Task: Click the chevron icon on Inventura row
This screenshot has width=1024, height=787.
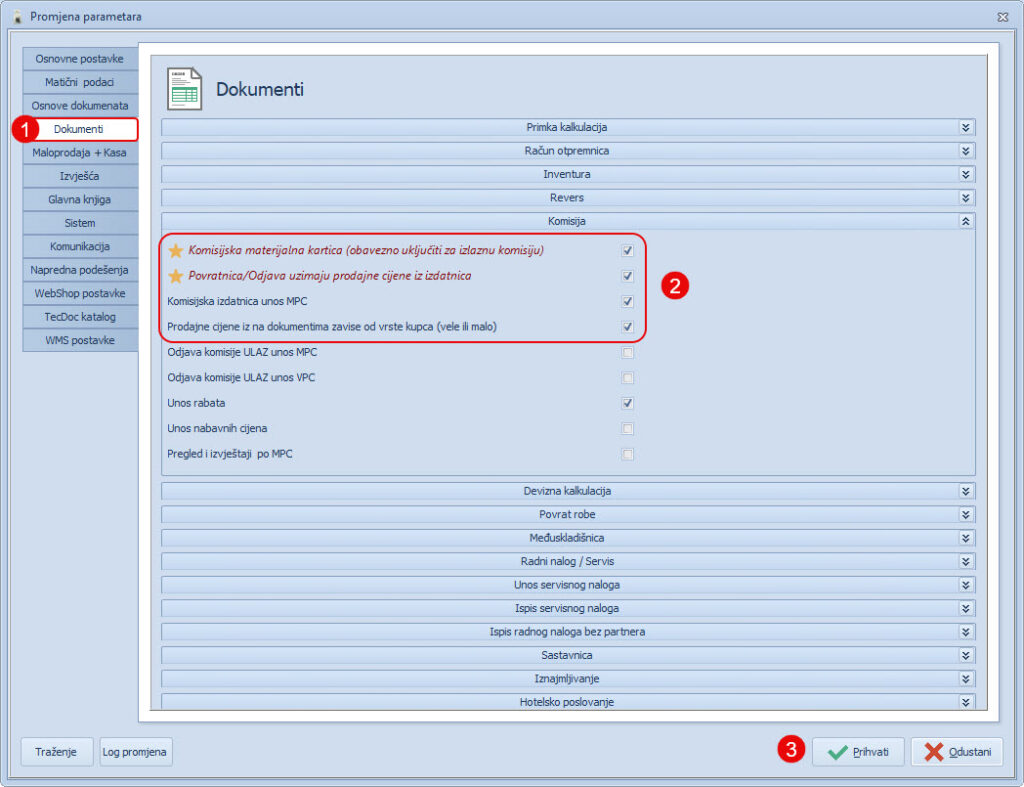Action: click(x=965, y=174)
